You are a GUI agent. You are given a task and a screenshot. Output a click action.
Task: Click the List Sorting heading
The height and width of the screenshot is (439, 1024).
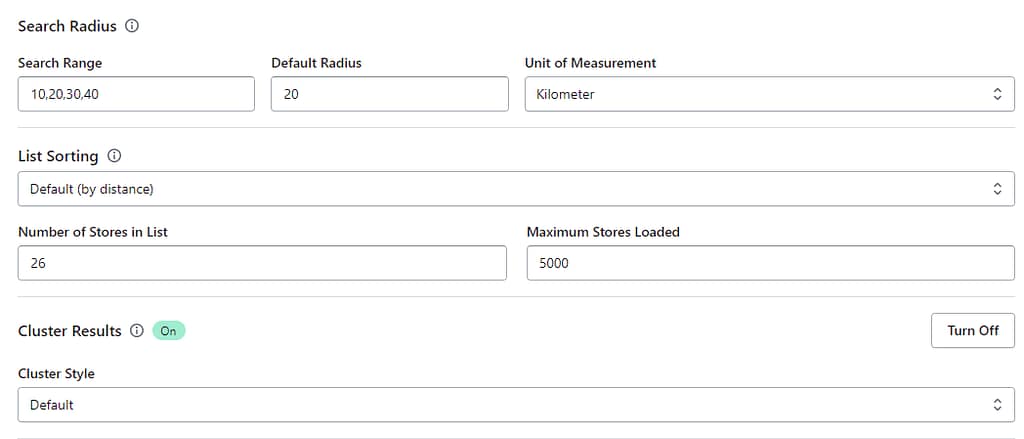58,156
